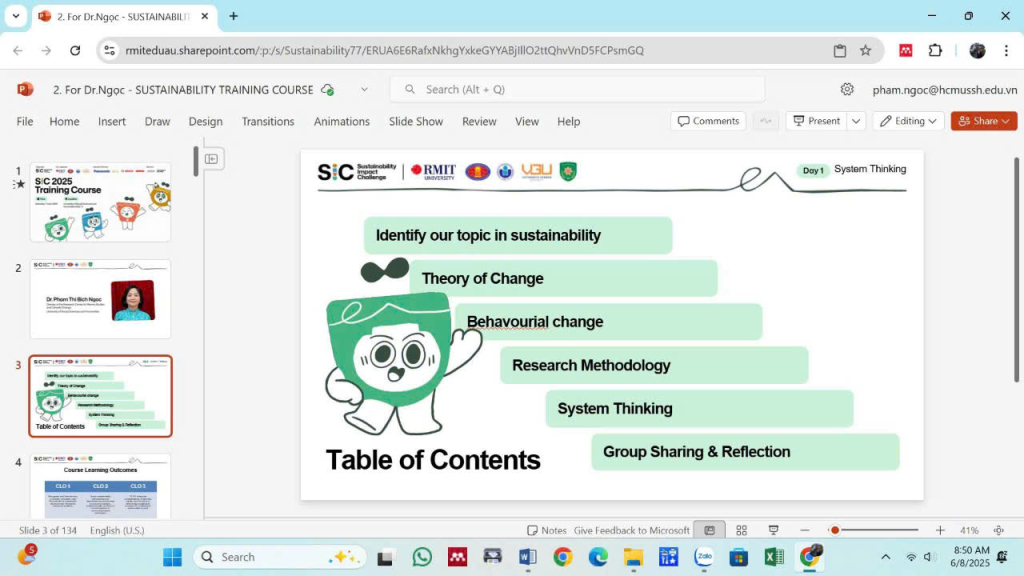The image size is (1024, 576).
Task: Click the Share button
Action: point(984,121)
